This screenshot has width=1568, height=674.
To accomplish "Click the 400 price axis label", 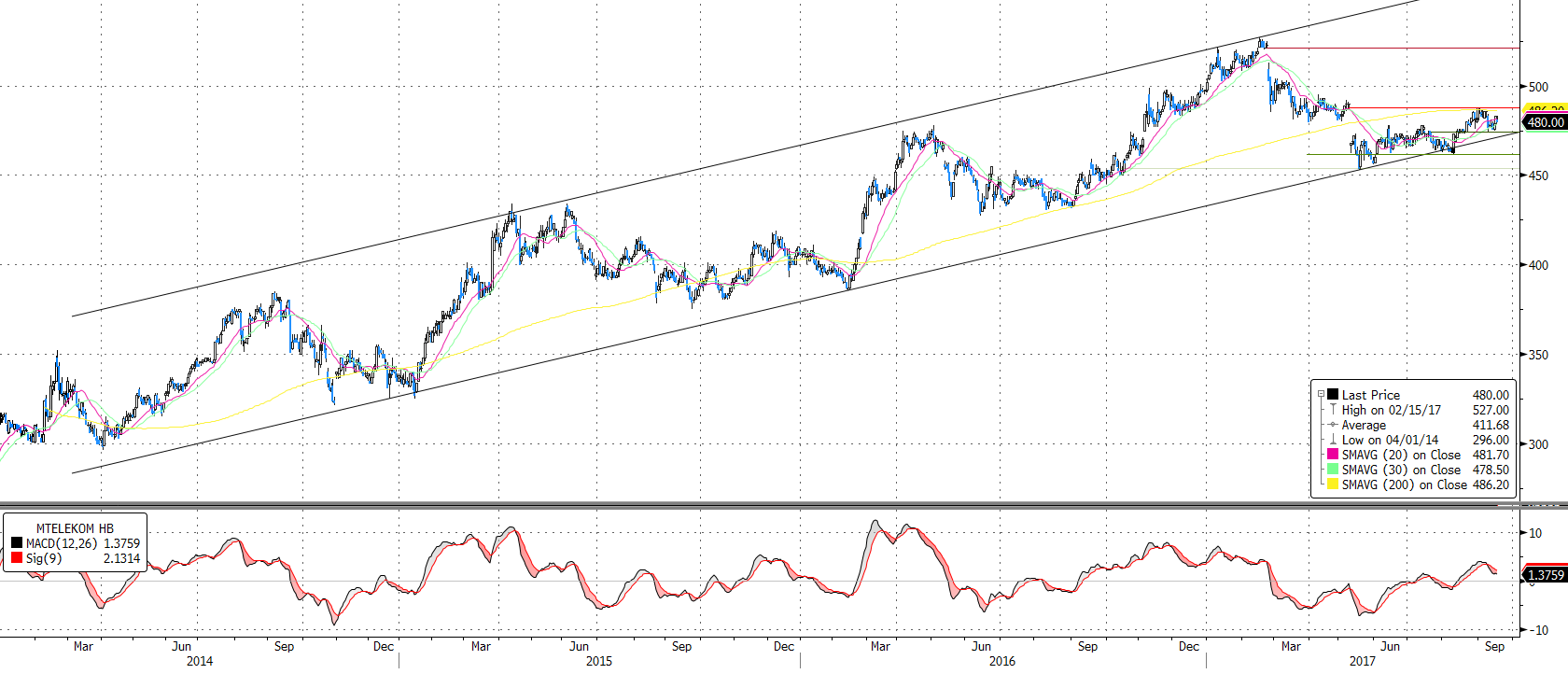I will (1538, 265).
